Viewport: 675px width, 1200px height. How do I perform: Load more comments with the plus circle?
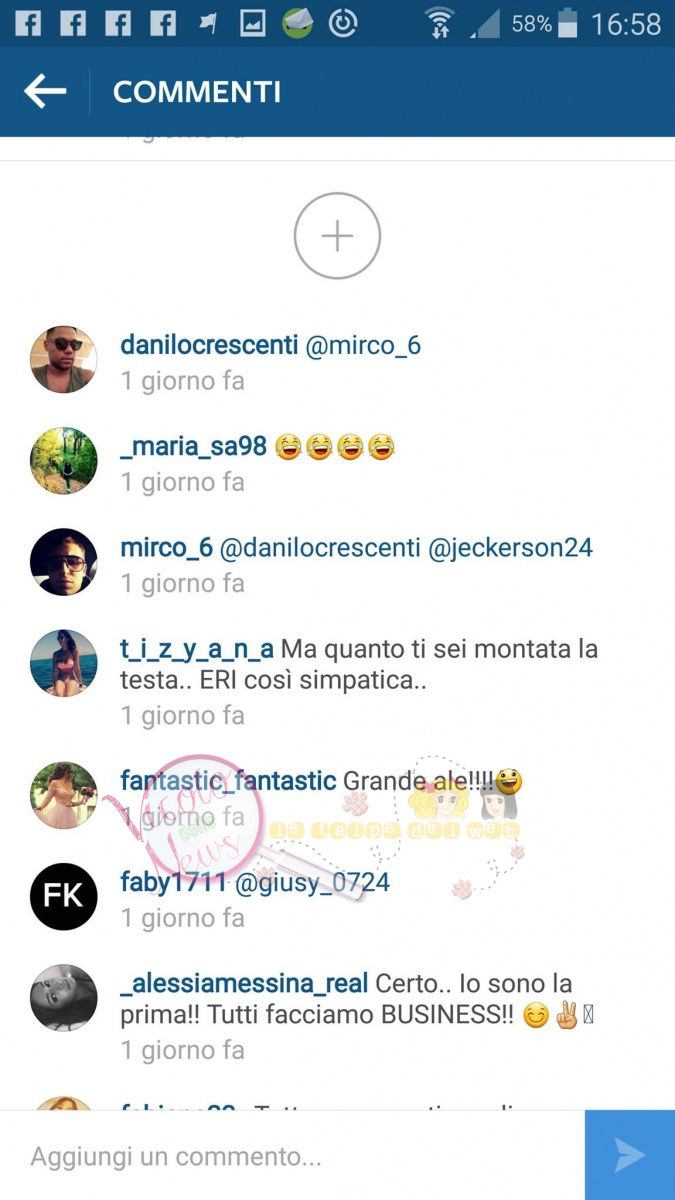pos(337,236)
